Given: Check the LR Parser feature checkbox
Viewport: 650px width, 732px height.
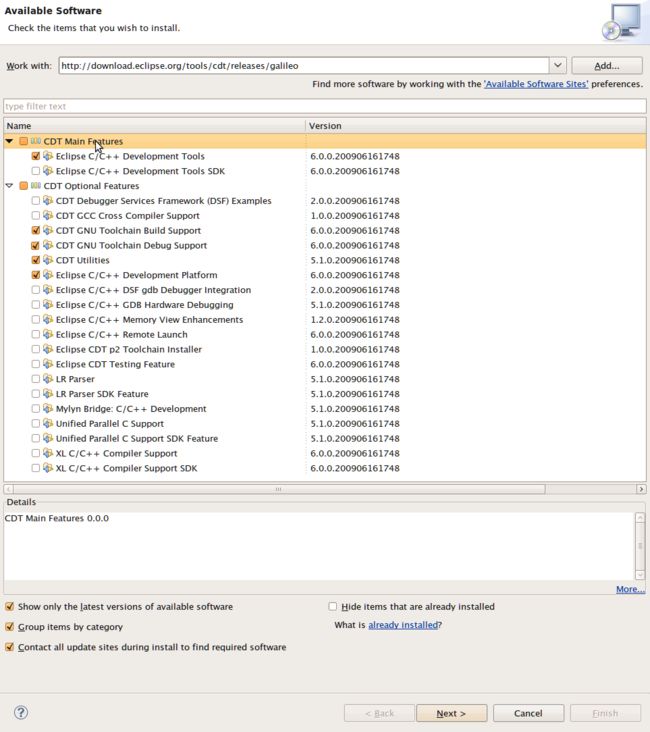Looking at the screenshot, I should pyautogui.click(x=35, y=379).
